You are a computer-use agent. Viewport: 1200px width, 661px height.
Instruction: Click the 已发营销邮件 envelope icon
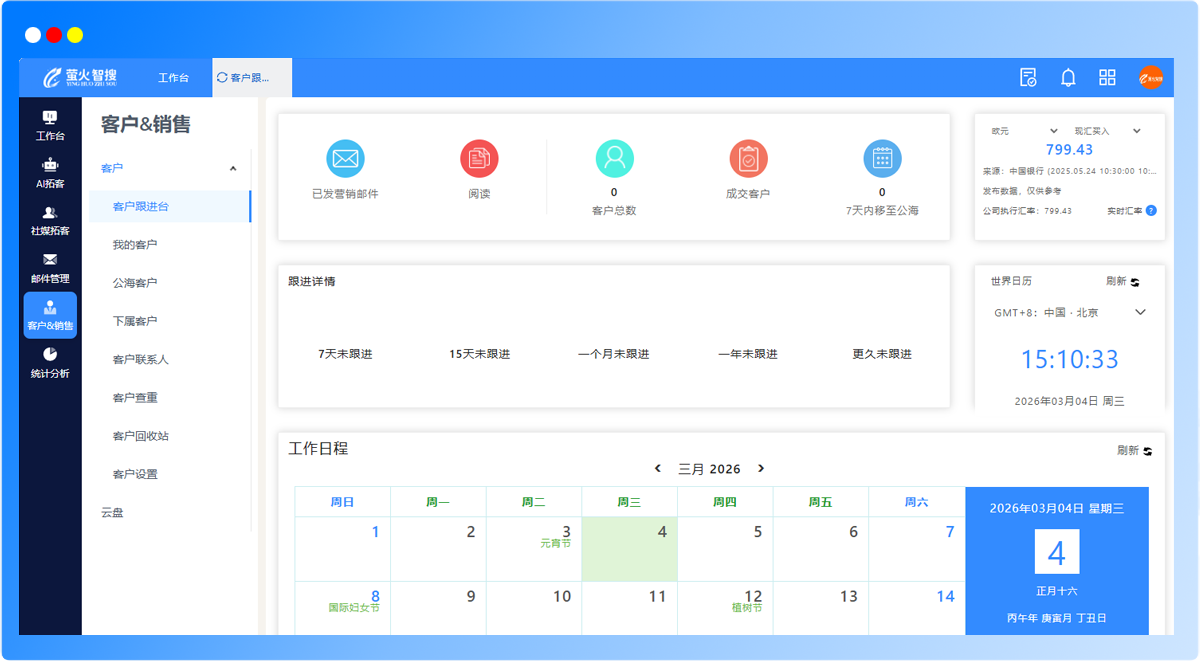(345, 159)
